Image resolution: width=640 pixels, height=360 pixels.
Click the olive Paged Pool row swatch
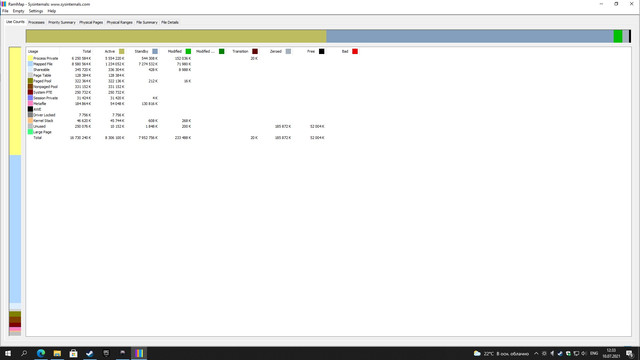(x=30, y=81)
